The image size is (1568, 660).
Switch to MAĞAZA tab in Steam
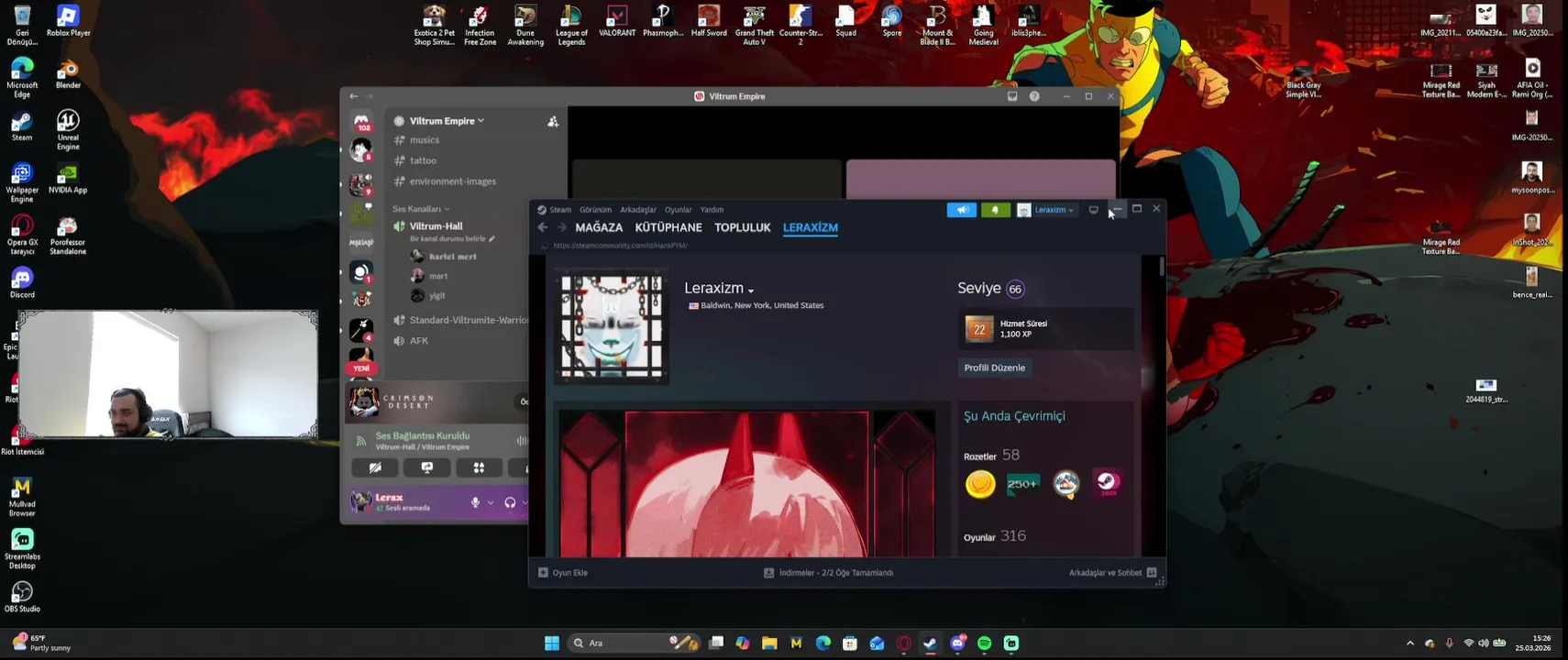[599, 227]
